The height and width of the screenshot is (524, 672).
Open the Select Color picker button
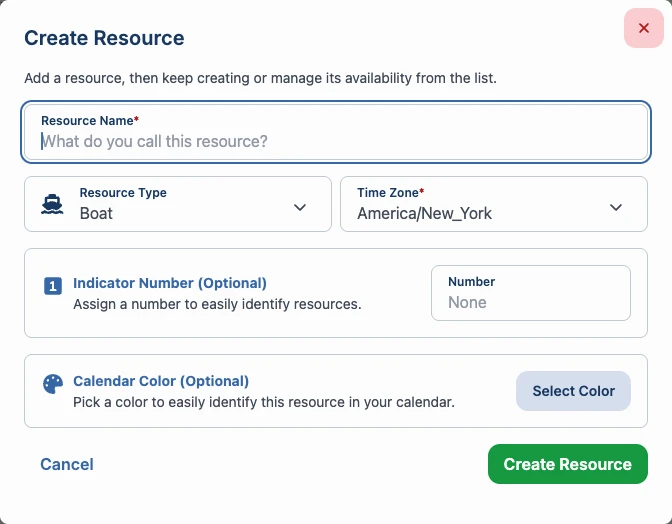[x=573, y=391]
